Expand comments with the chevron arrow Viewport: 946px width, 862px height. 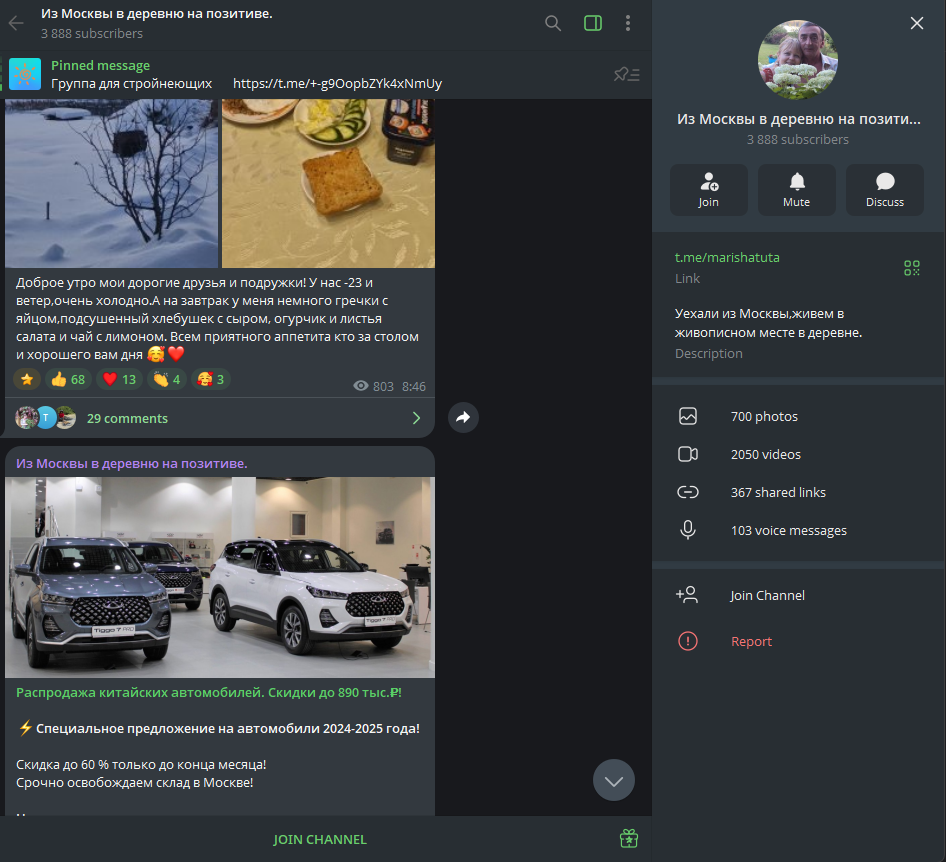[x=416, y=418]
